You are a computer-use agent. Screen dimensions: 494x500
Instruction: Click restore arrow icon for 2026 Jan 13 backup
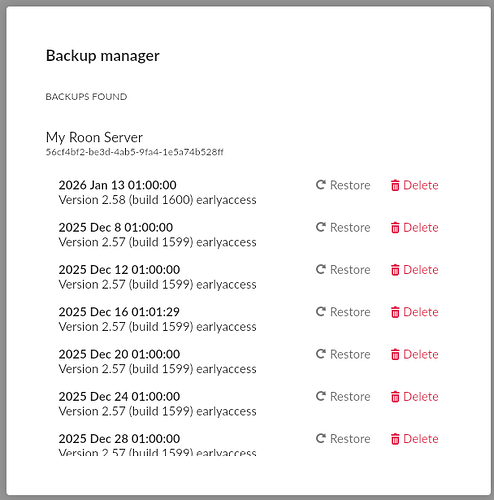pyautogui.click(x=321, y=185)
